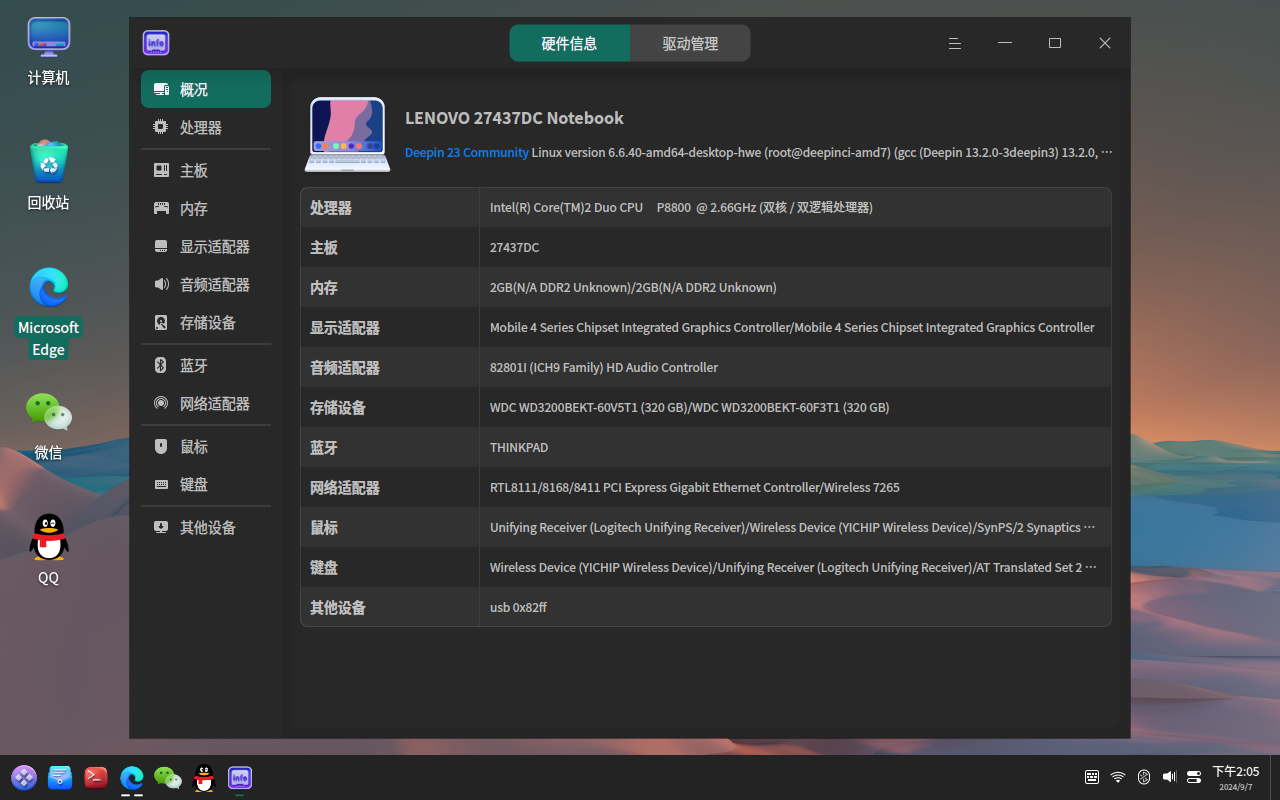
Task: Click Device Manager icon in the taskbar
Action: (240, 777)
